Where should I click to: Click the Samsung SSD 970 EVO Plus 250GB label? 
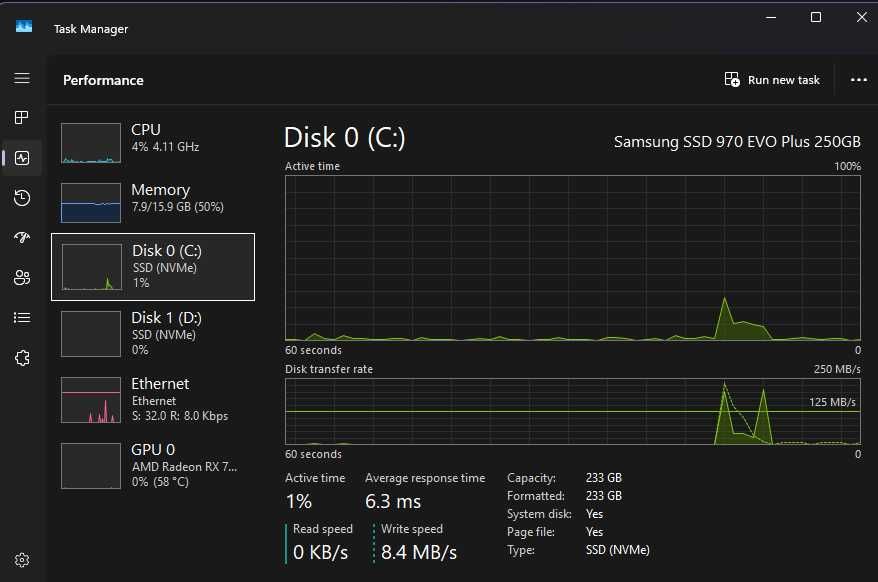pyautogui.click(x=737, y=142)
